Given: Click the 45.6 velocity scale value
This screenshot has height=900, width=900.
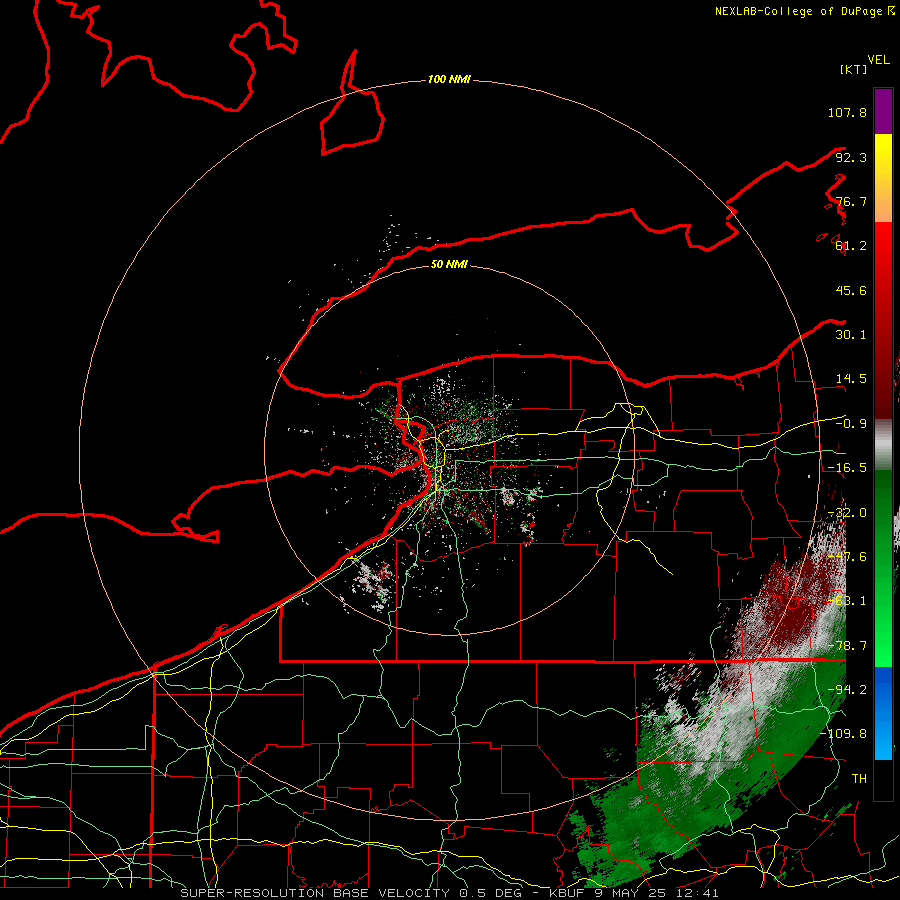Looking at the screenshot, I should click(x=851, y=290).
